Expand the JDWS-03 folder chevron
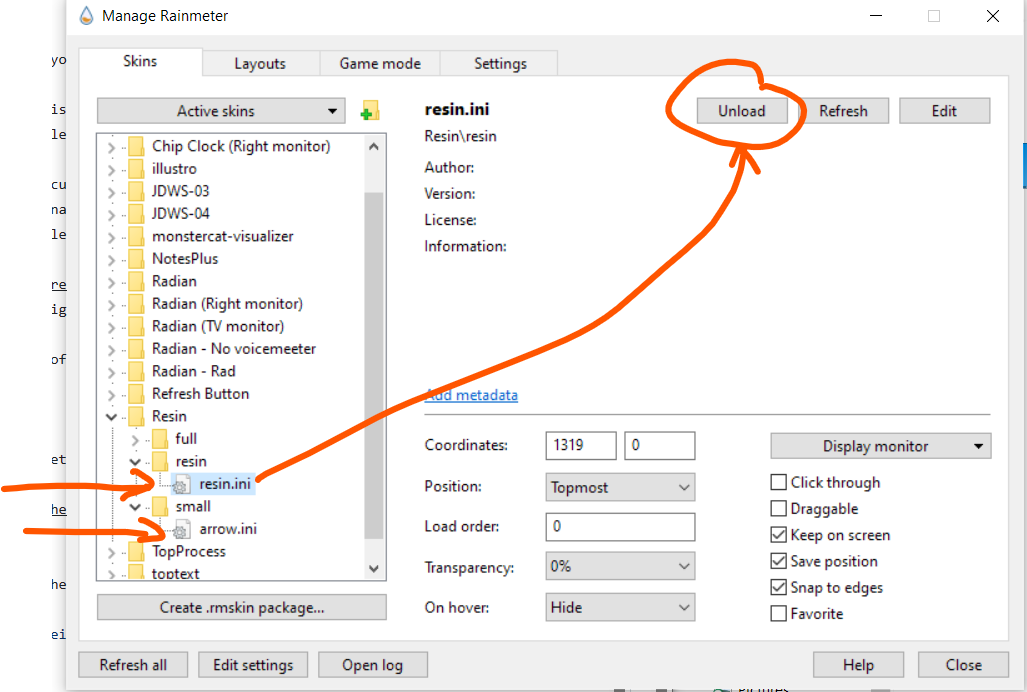1027x692 pixels. (x=111, y=192)
